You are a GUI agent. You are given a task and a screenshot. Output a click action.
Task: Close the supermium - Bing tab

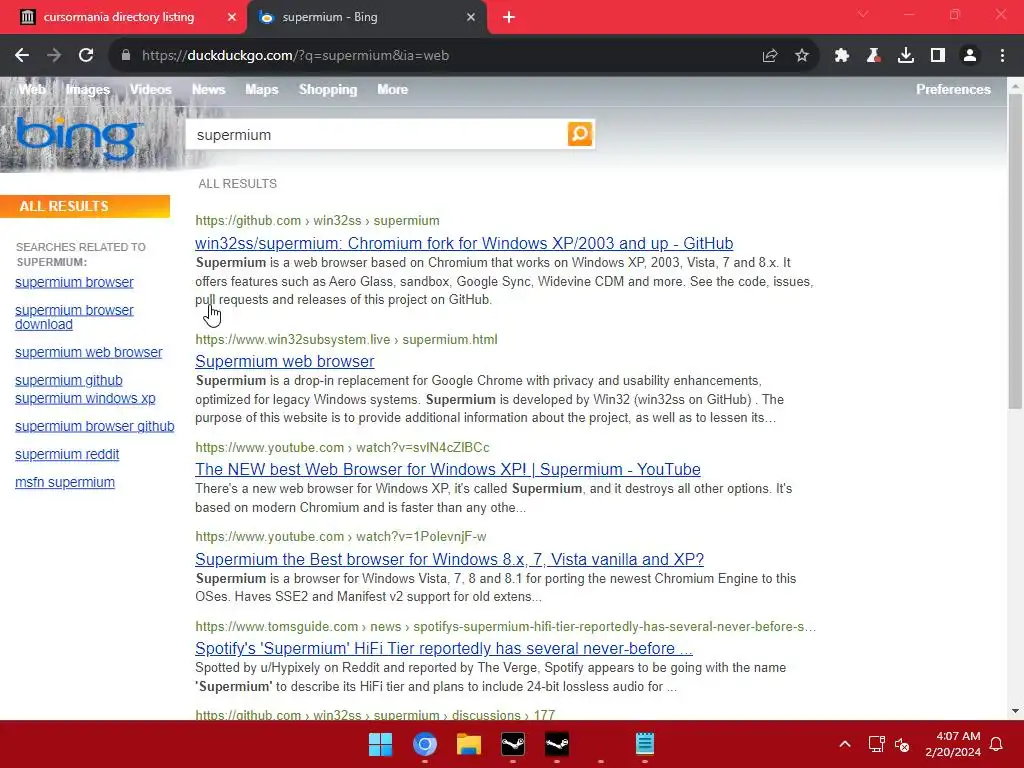tap(471, 17)
